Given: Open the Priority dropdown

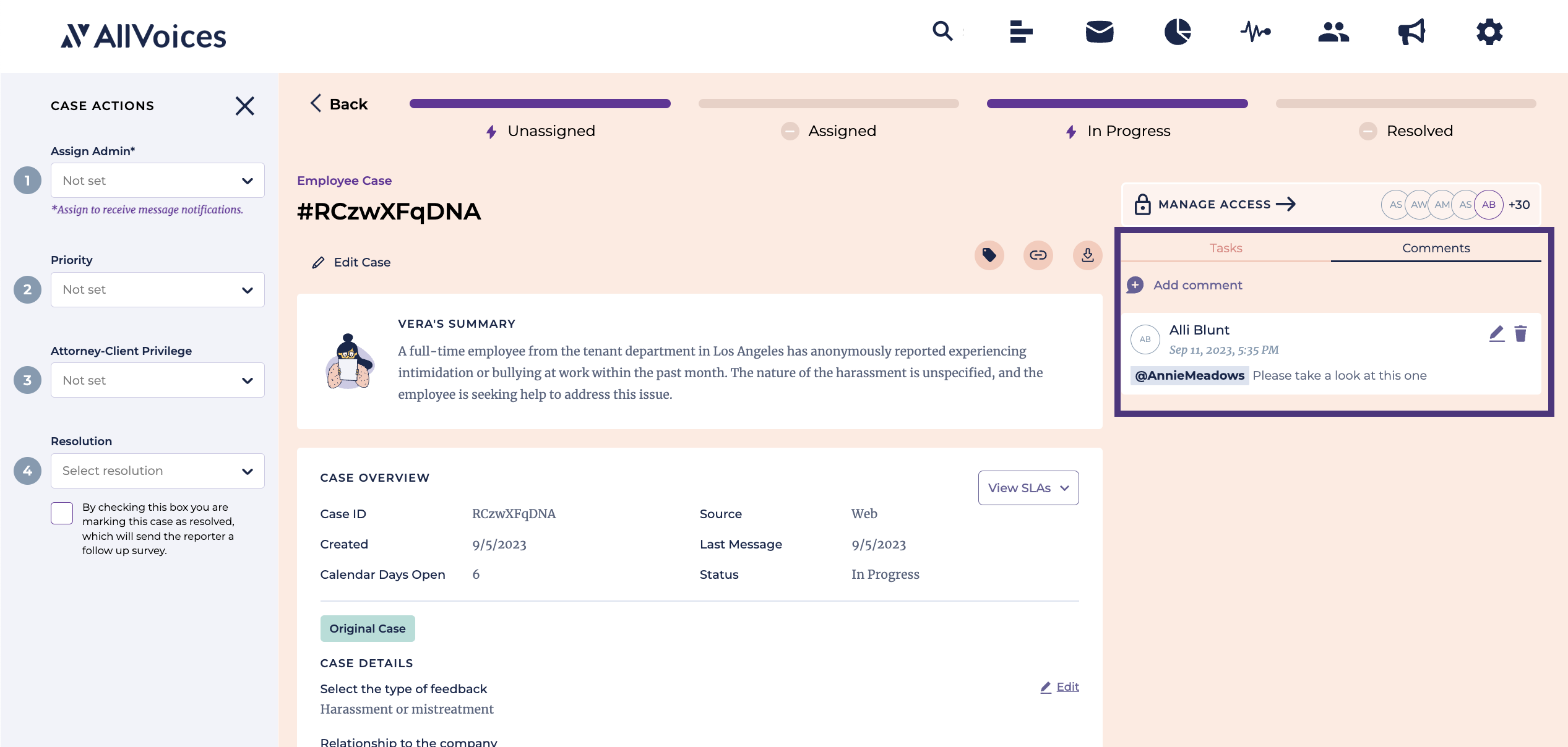Looking at the screenshot, I should pos(158,289).
